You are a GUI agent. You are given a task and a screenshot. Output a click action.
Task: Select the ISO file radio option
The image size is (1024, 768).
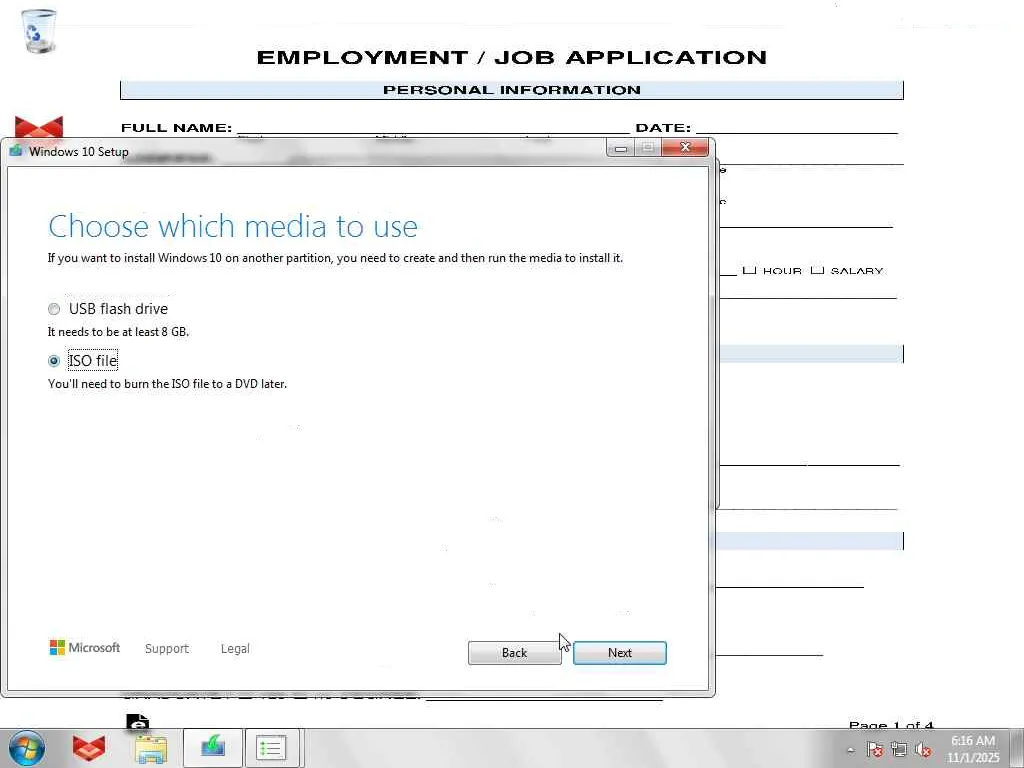click(x=54, y=360)
